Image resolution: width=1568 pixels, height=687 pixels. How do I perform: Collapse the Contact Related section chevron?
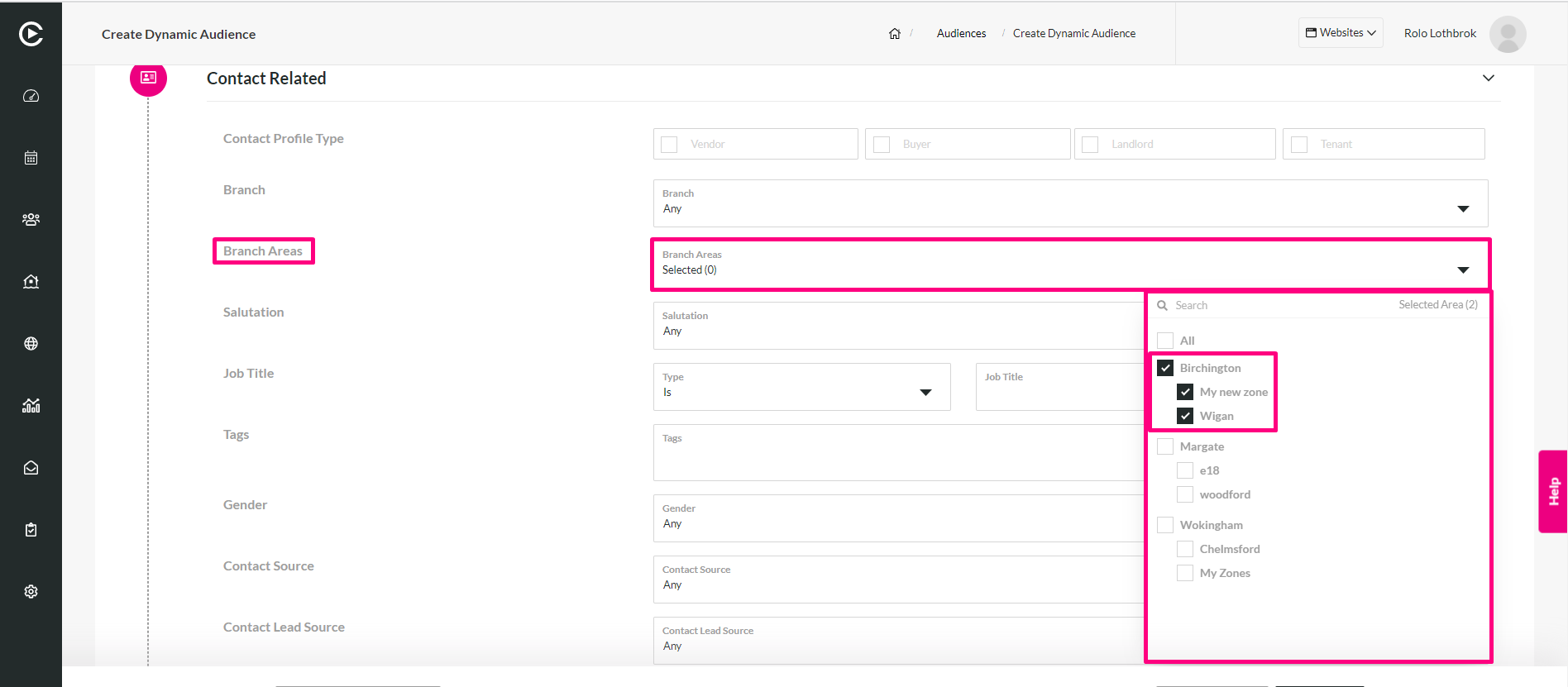(1489, 78)
